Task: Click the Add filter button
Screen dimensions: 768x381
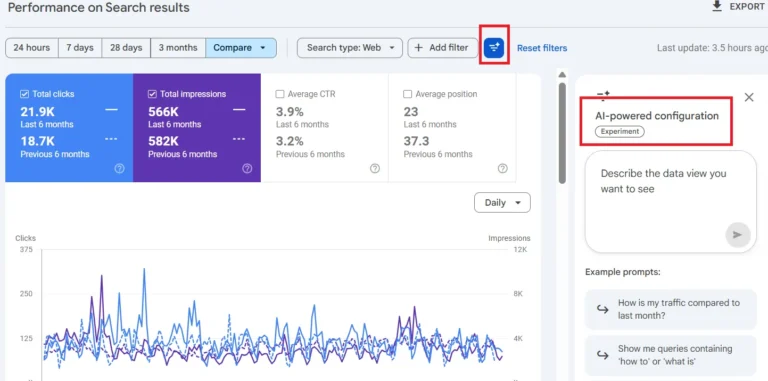Action: click(x=443, y=48)
